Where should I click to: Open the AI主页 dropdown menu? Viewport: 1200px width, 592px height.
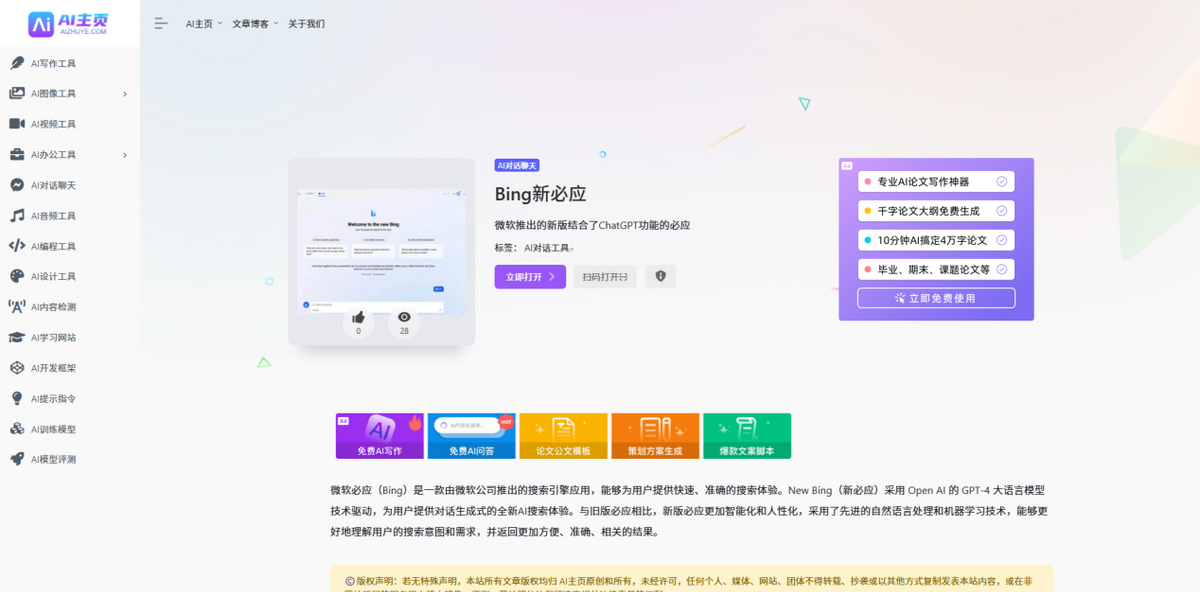click(204, 24)
